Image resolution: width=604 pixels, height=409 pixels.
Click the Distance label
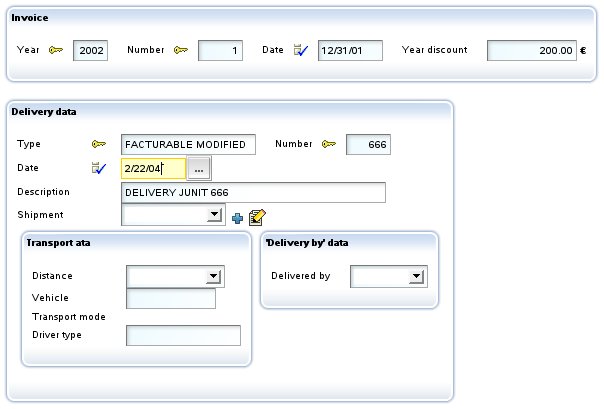coord(52,276)
